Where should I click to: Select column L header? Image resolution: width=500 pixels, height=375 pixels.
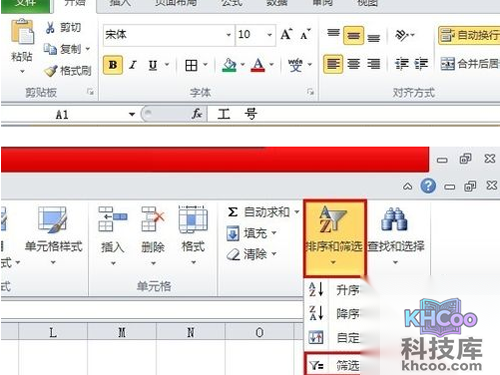pos(53,332)
